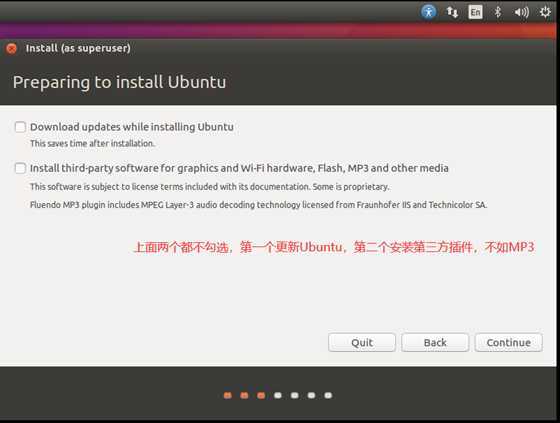560x423 pixels.
Task: Open the Bluetooth indicator menu
Action: [498, 12]
